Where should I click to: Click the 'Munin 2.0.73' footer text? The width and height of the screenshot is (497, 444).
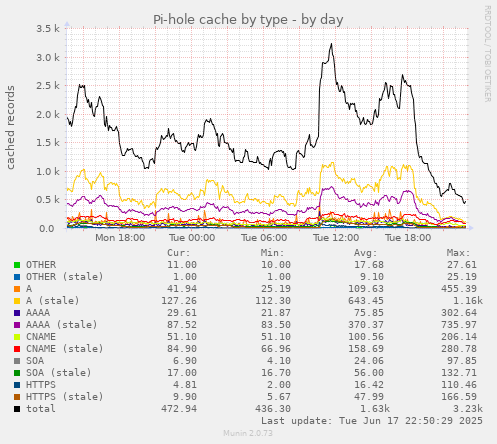tap(248, 433)
